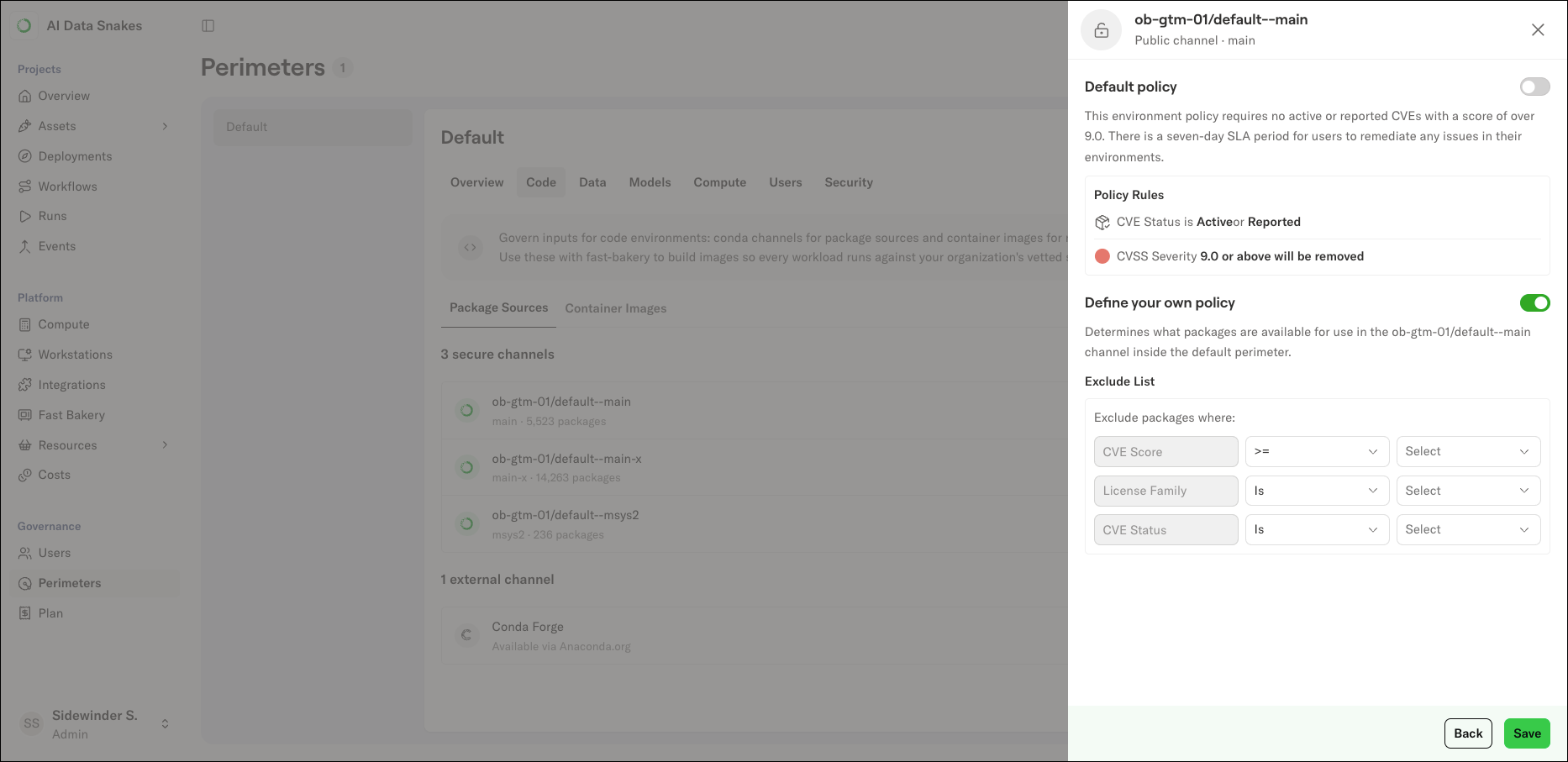
Task: Click the ob-gtm-01/default--msys2 channel name
Action: (x=565, y=515)
